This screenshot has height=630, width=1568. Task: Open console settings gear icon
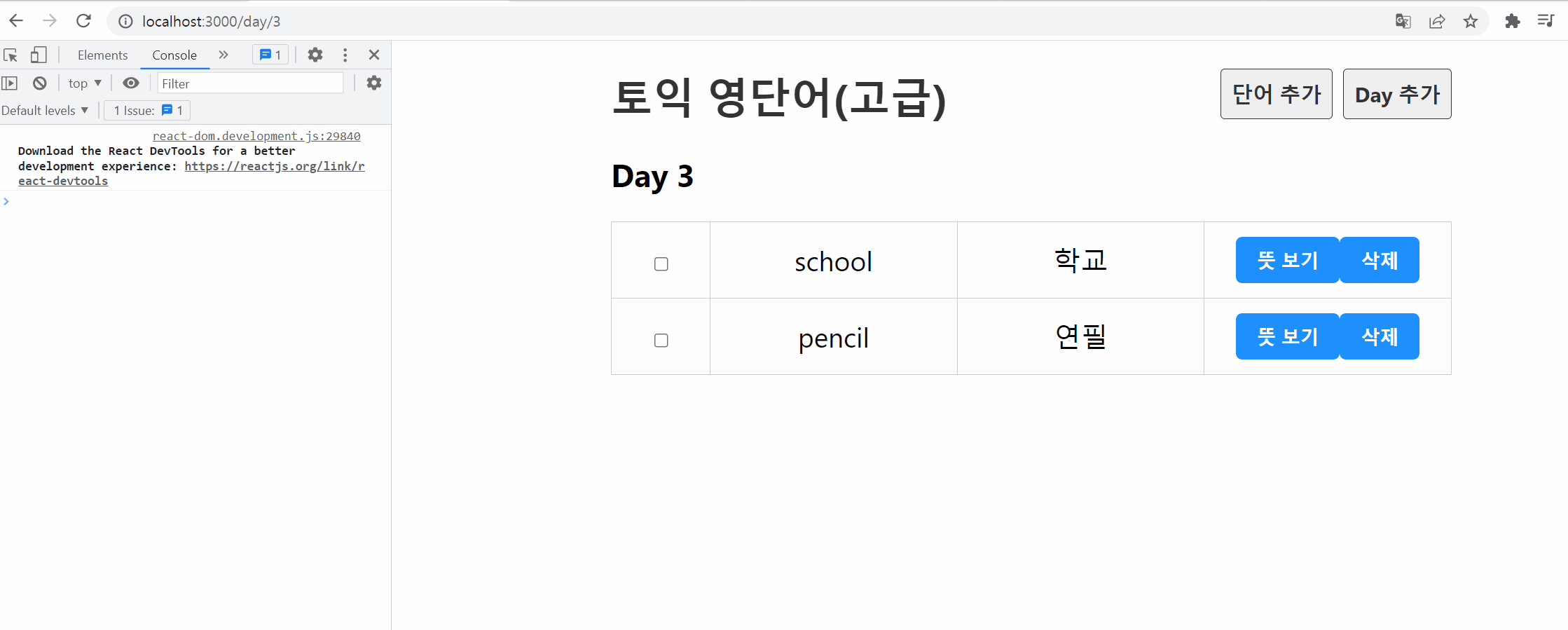374,83
